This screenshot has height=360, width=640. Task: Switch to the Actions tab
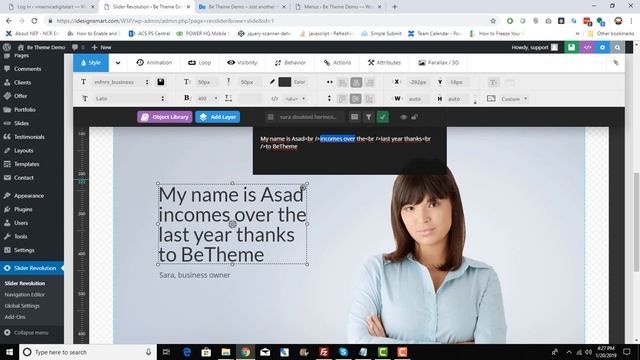click(x=337, y=63)
